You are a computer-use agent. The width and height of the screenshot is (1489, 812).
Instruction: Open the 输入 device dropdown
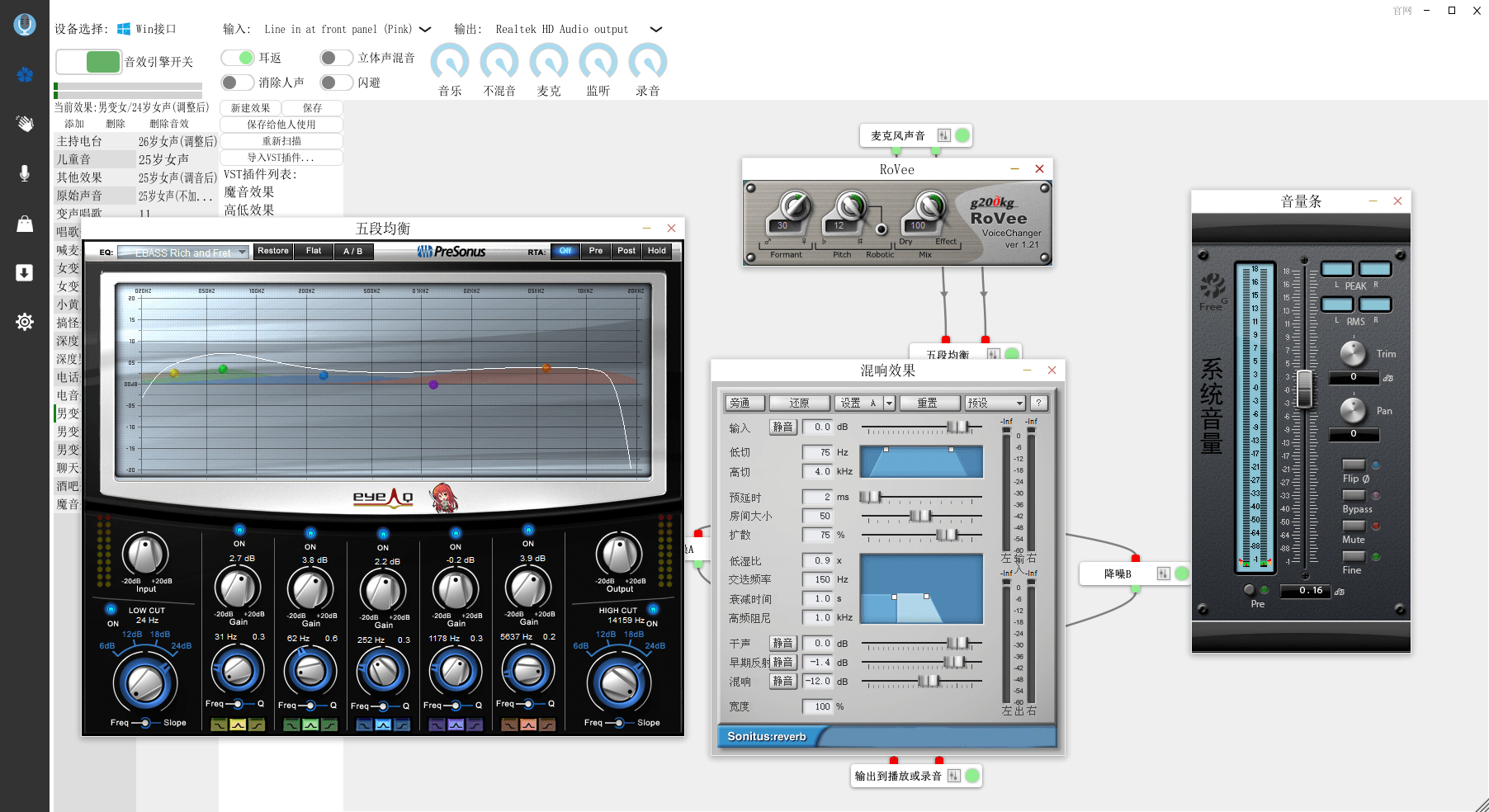425,30
